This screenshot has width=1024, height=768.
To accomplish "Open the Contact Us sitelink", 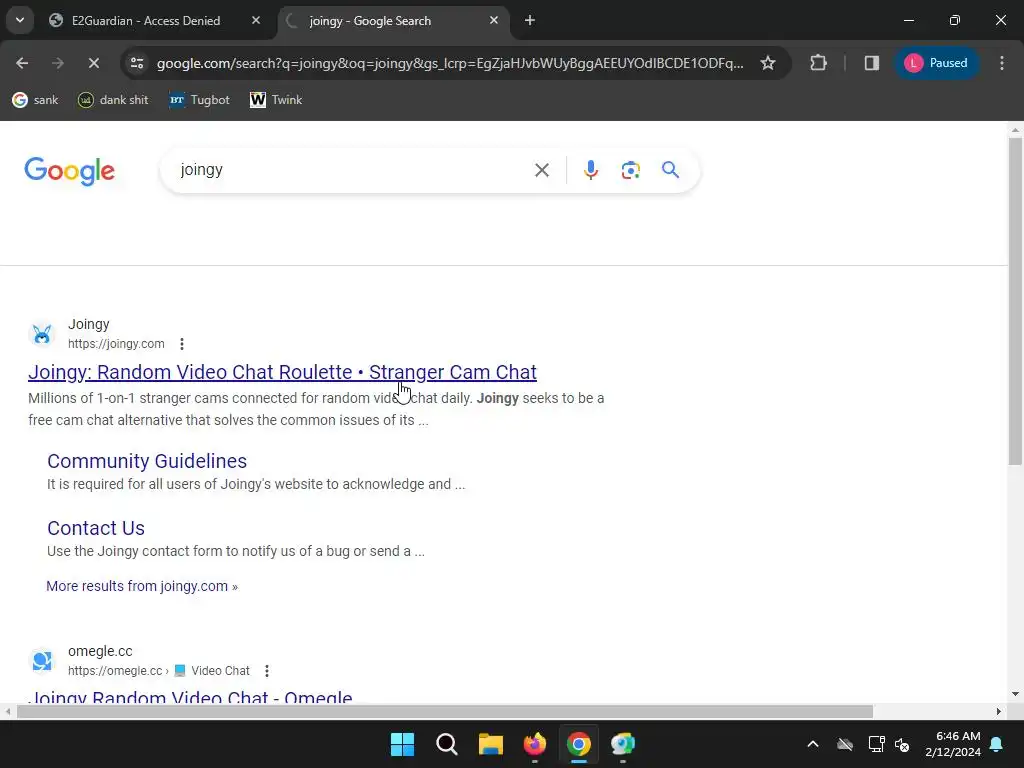I will point(96,528).
